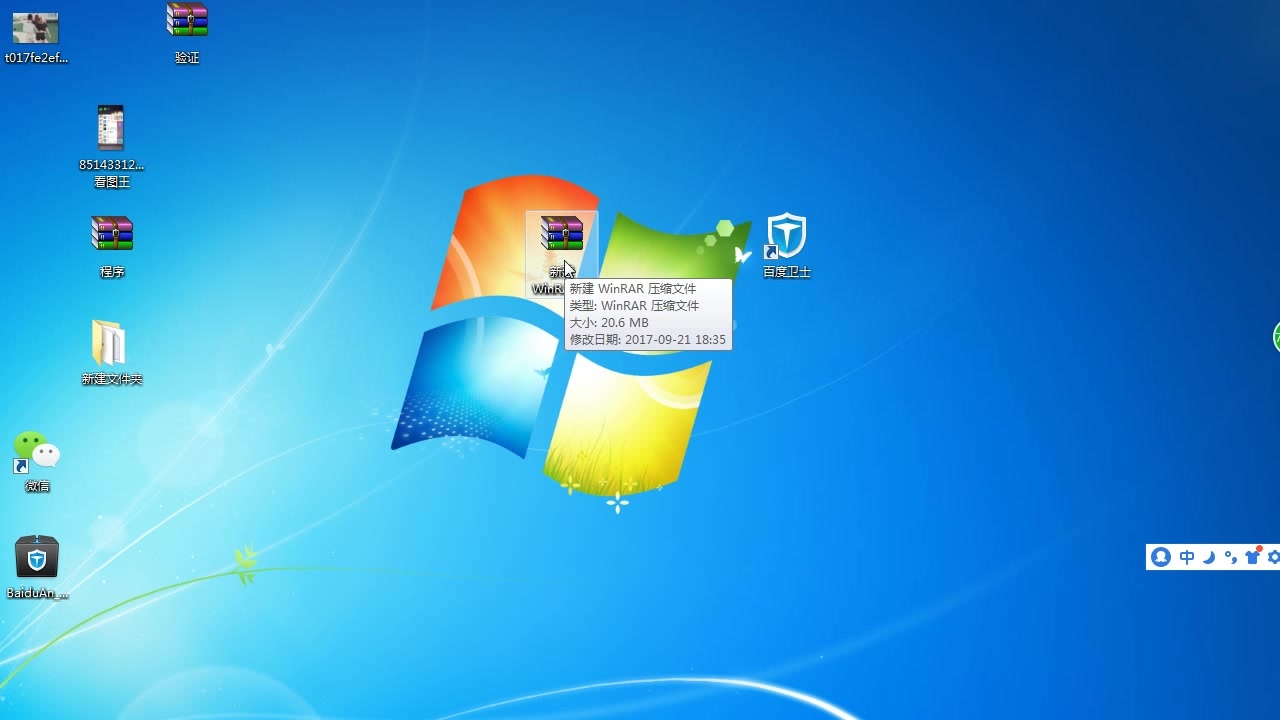Select the 百度卫士 shield shortcut icon
1280x720 pixels.
tap(787, 236)
